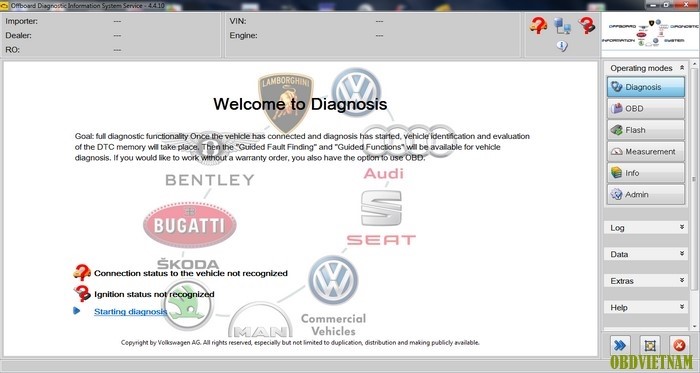Open the Info mode
This screenshot has height=373, width=700.
click(646, 173)
